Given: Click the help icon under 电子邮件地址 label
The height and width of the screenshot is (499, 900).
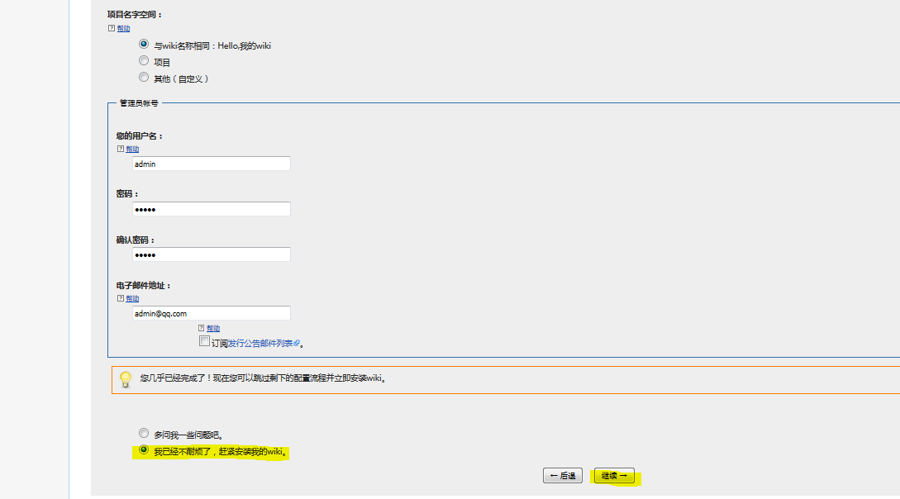Looking at the screenshot, I should tap(121, 298).
